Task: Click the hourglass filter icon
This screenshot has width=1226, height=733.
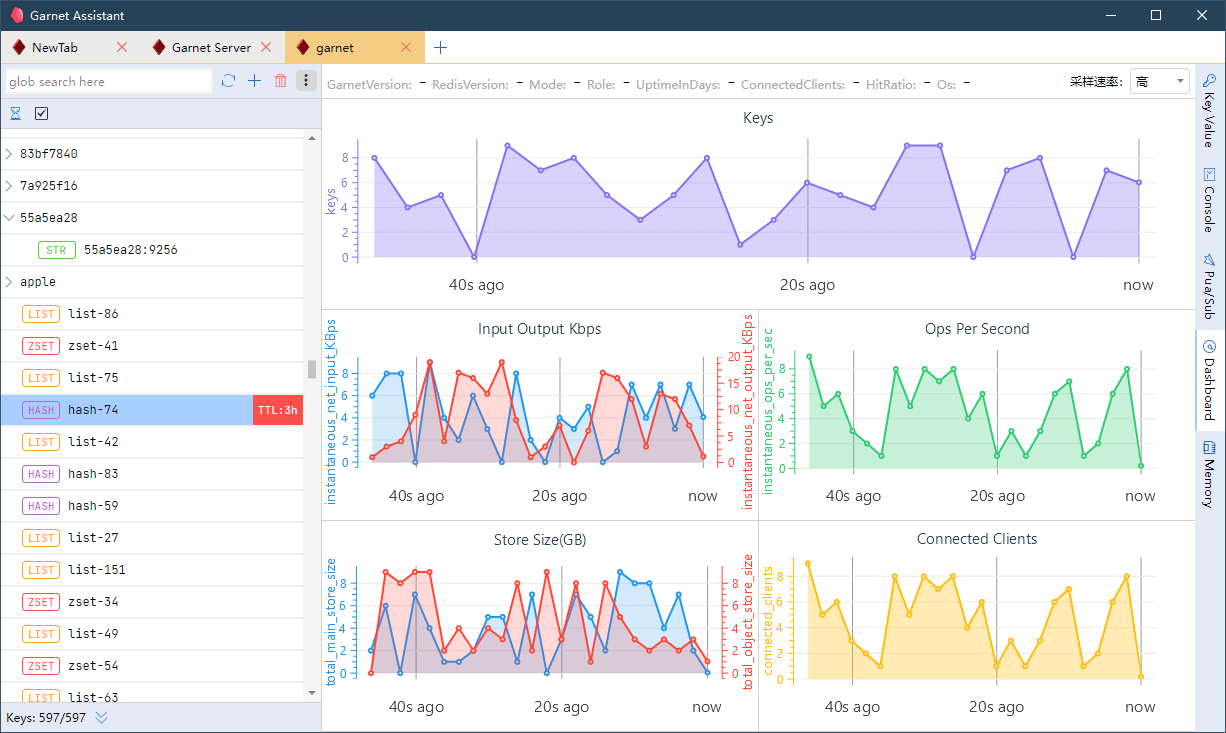Action: click(x=15, y=114)
